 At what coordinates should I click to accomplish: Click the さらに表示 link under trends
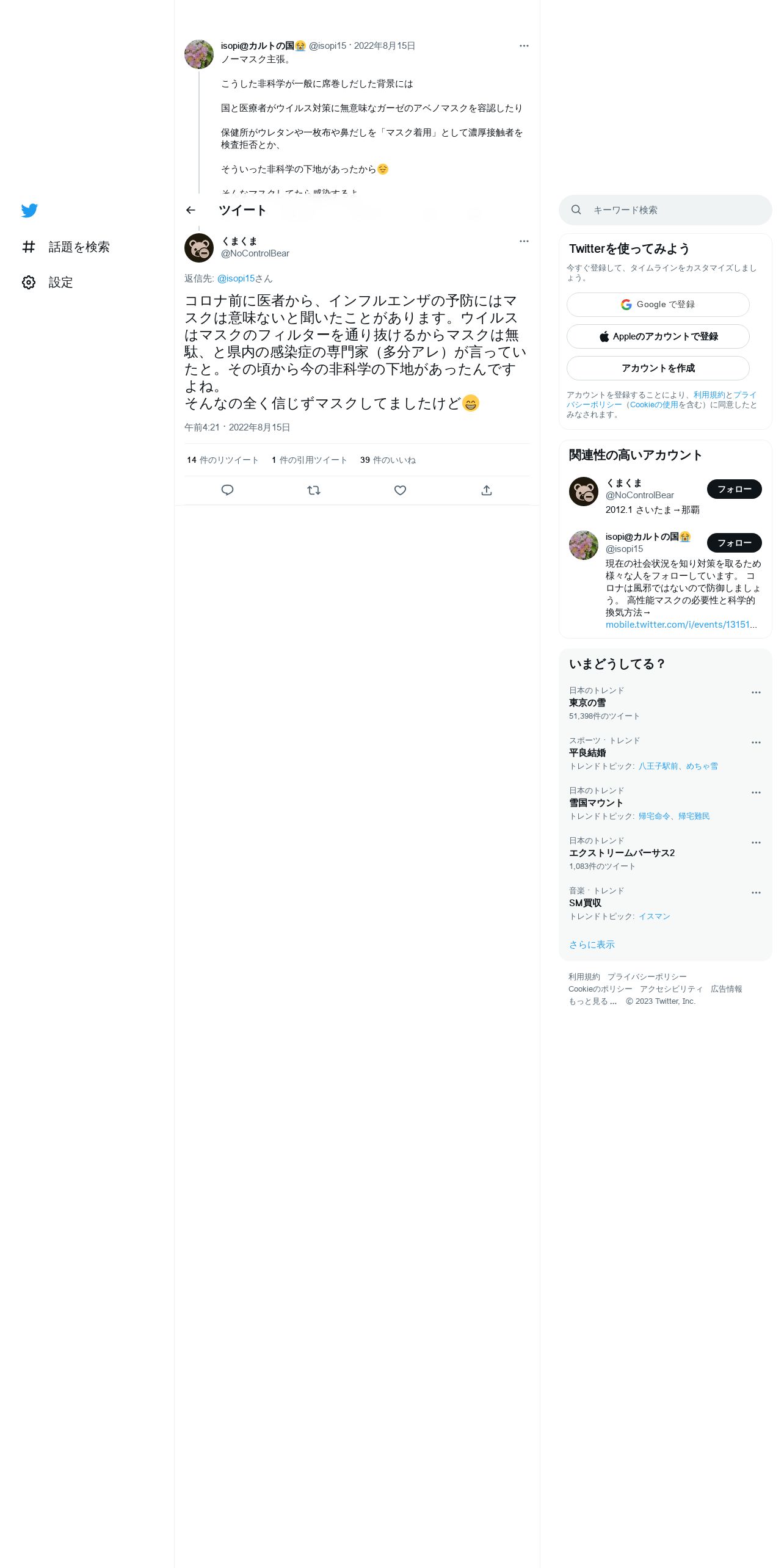tap(592, 945)
